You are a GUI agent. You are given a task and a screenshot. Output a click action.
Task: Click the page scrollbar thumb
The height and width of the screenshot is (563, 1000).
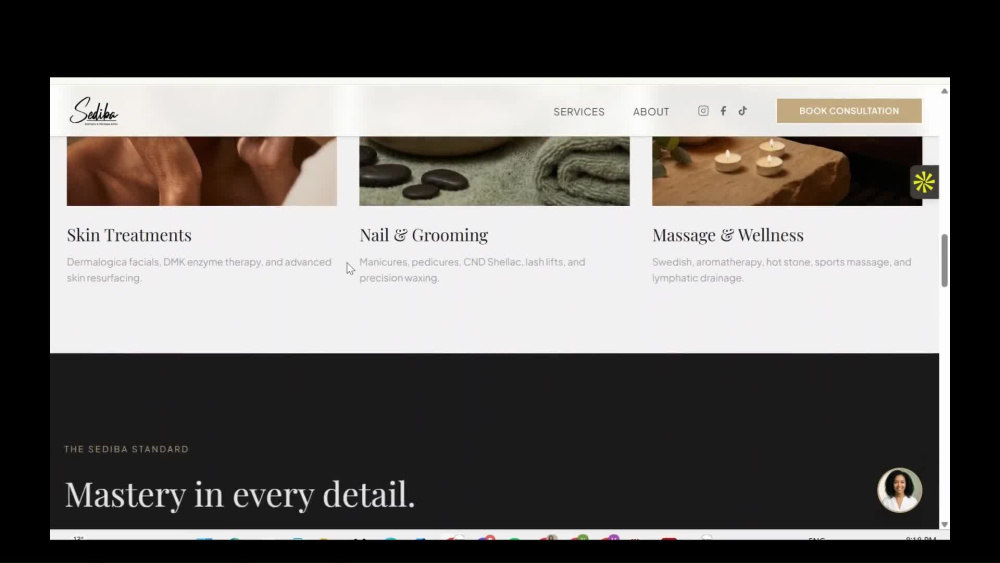click(945, 260)
